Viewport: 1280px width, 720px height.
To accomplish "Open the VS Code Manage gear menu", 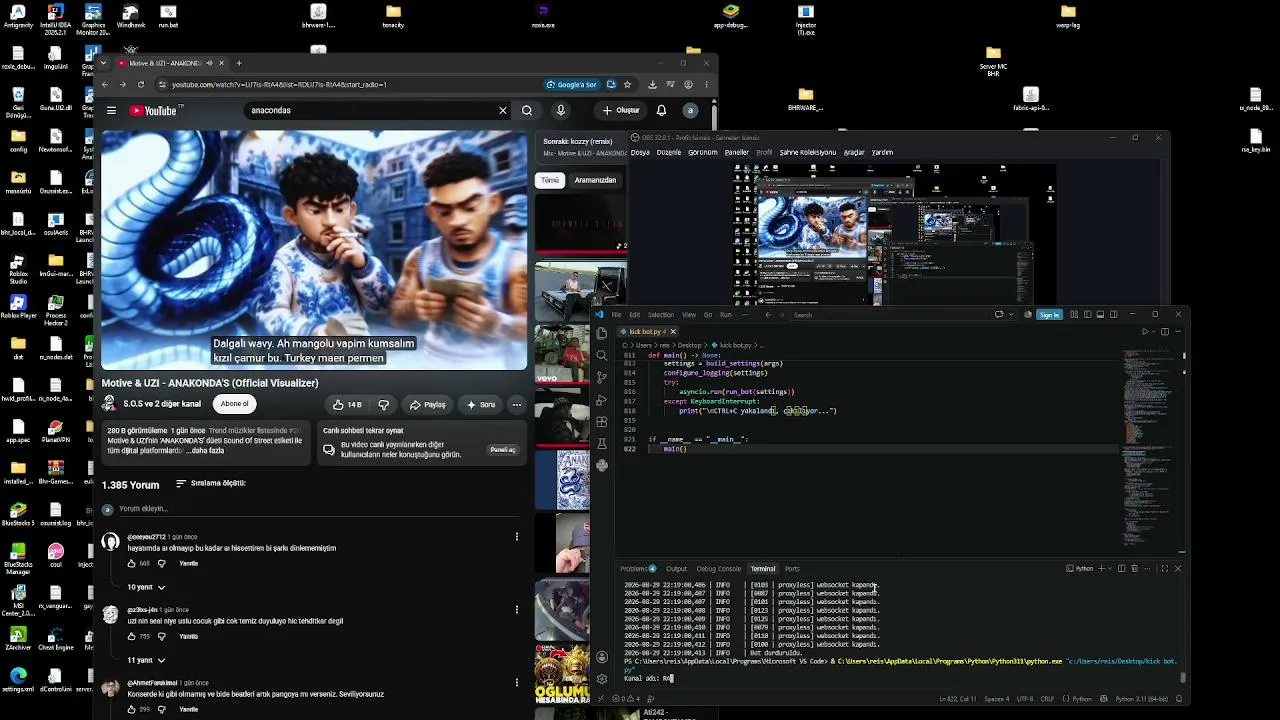I will coord(601,678).
